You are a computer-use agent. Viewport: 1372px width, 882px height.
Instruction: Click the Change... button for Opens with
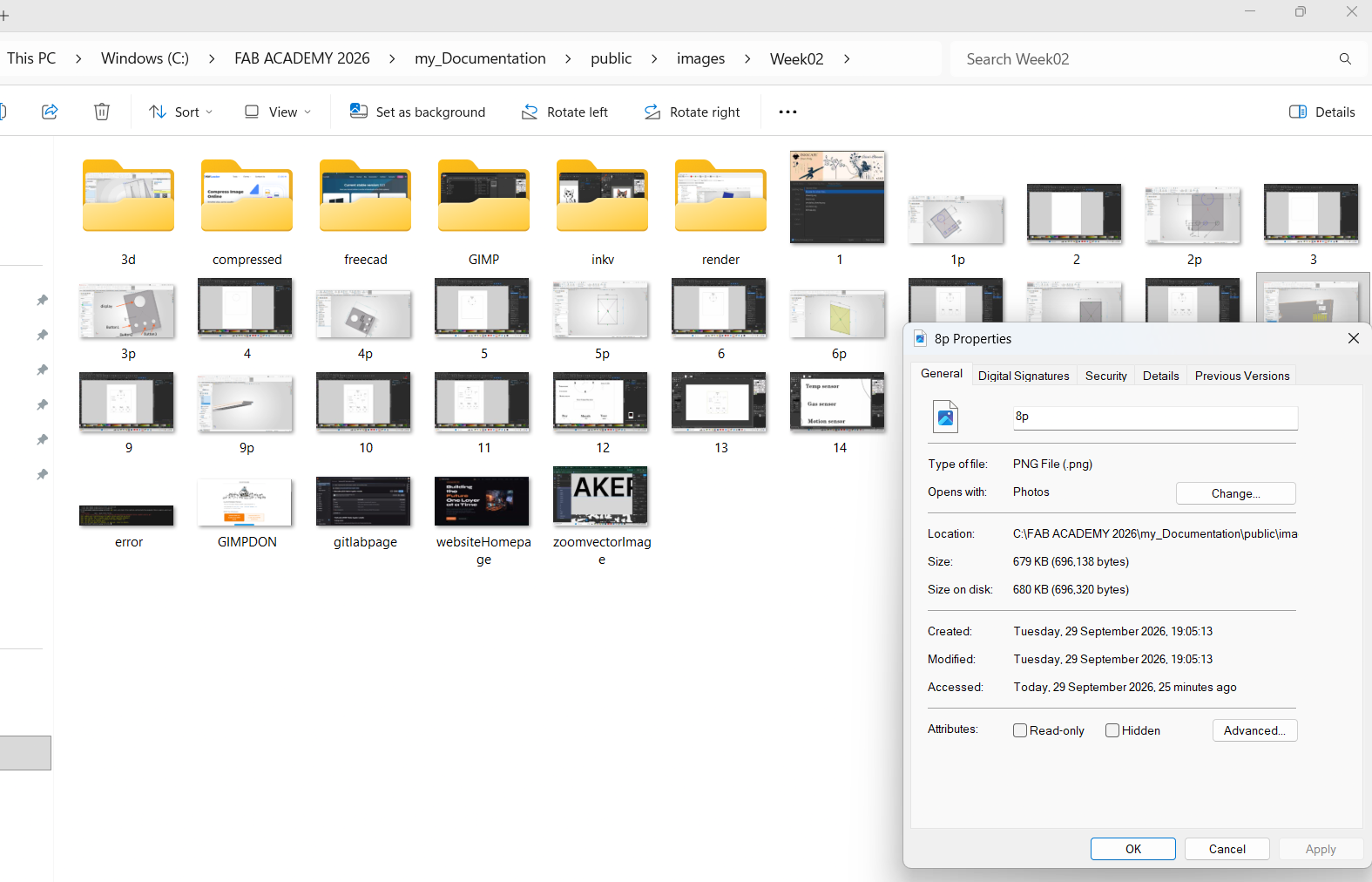coord(1235,493)
